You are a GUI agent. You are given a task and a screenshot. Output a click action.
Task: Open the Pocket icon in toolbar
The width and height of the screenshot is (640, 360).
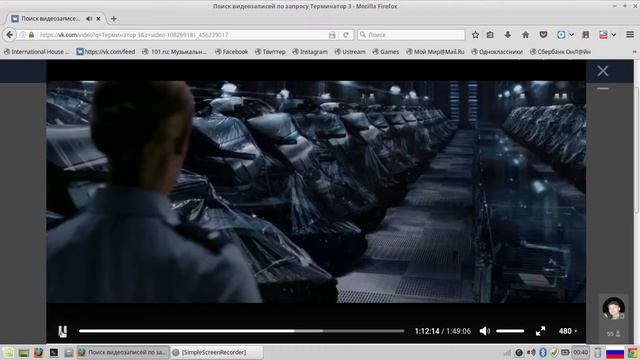click(543, 35)
